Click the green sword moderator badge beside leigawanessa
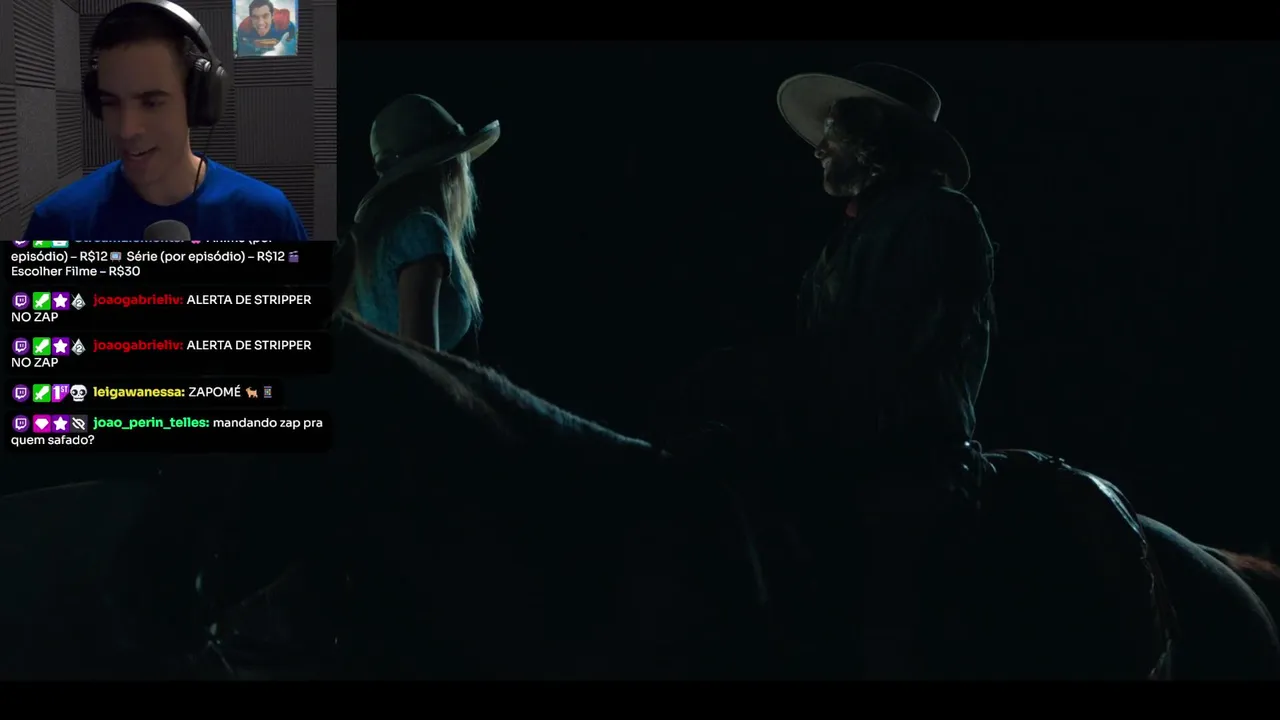This screenshot has width=1280, height=720. (41, 393)
